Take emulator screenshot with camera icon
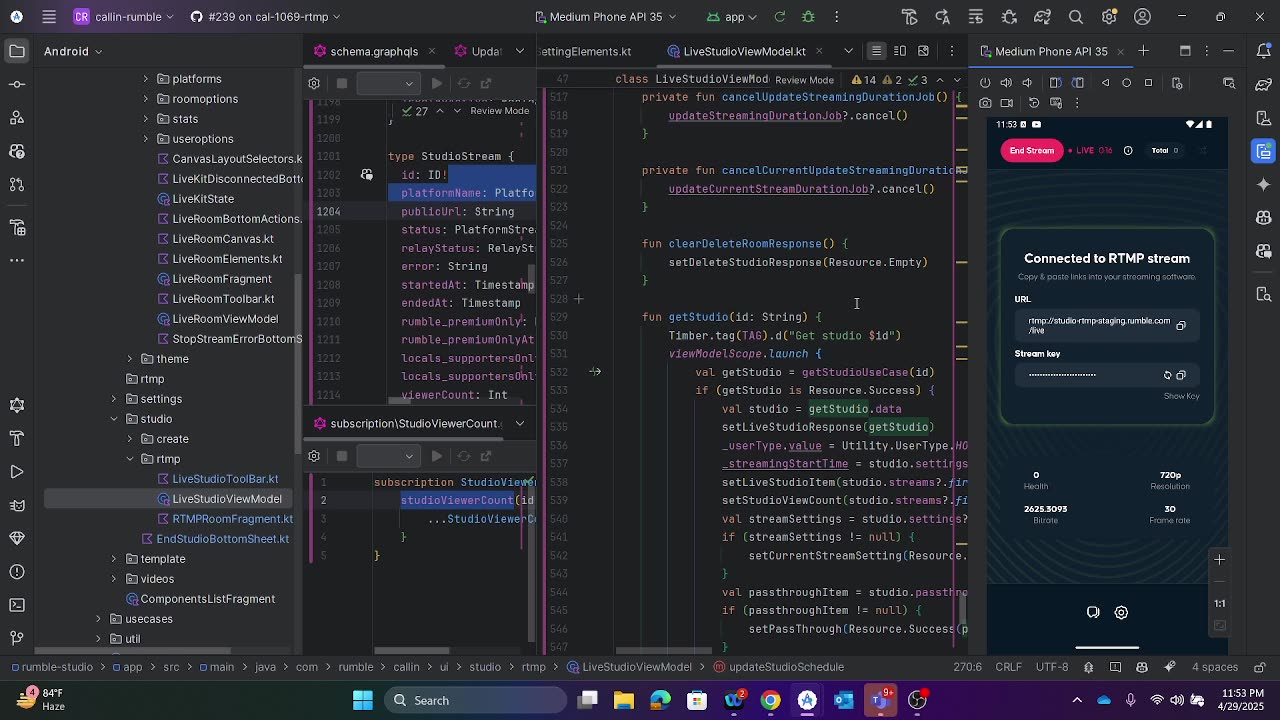This screenshot has width=1280, height=720. (985, 102)
